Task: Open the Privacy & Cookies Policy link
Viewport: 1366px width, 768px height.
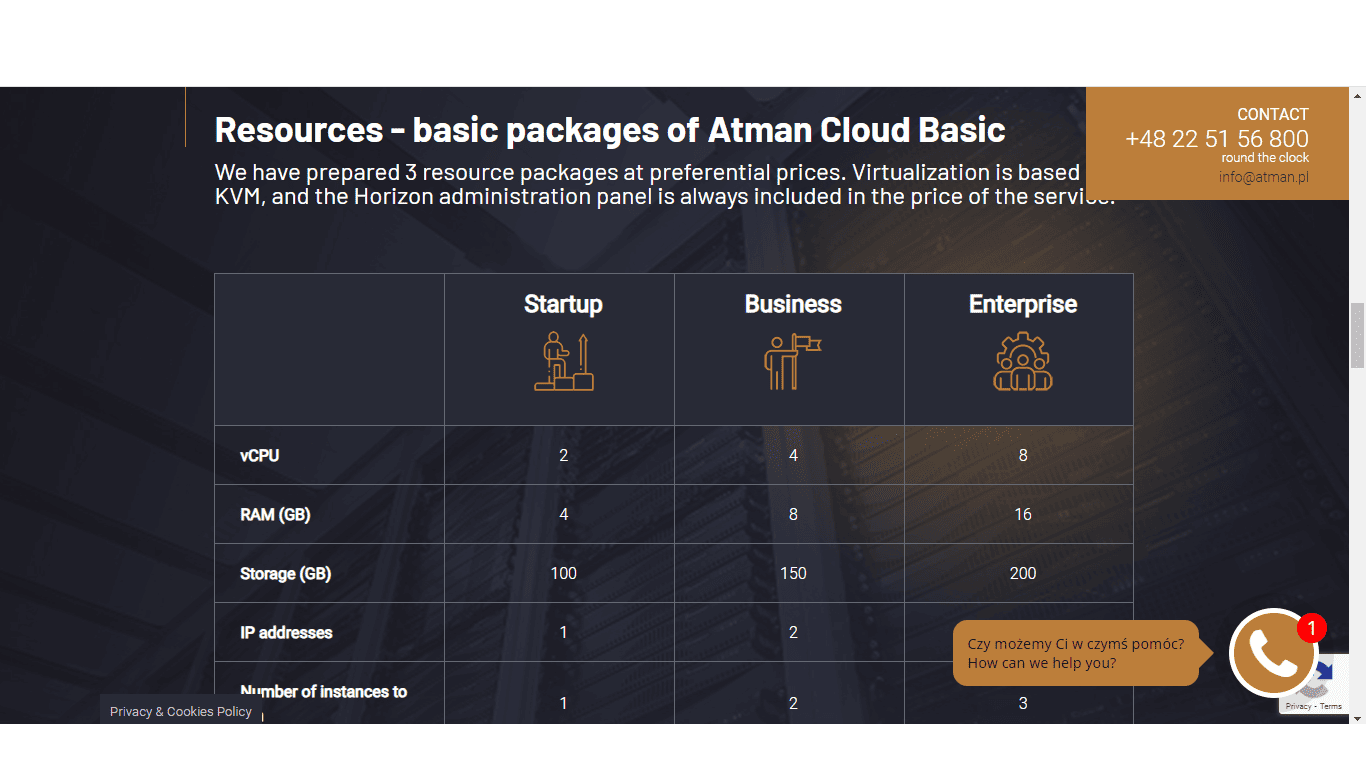Action: [181, 711]
